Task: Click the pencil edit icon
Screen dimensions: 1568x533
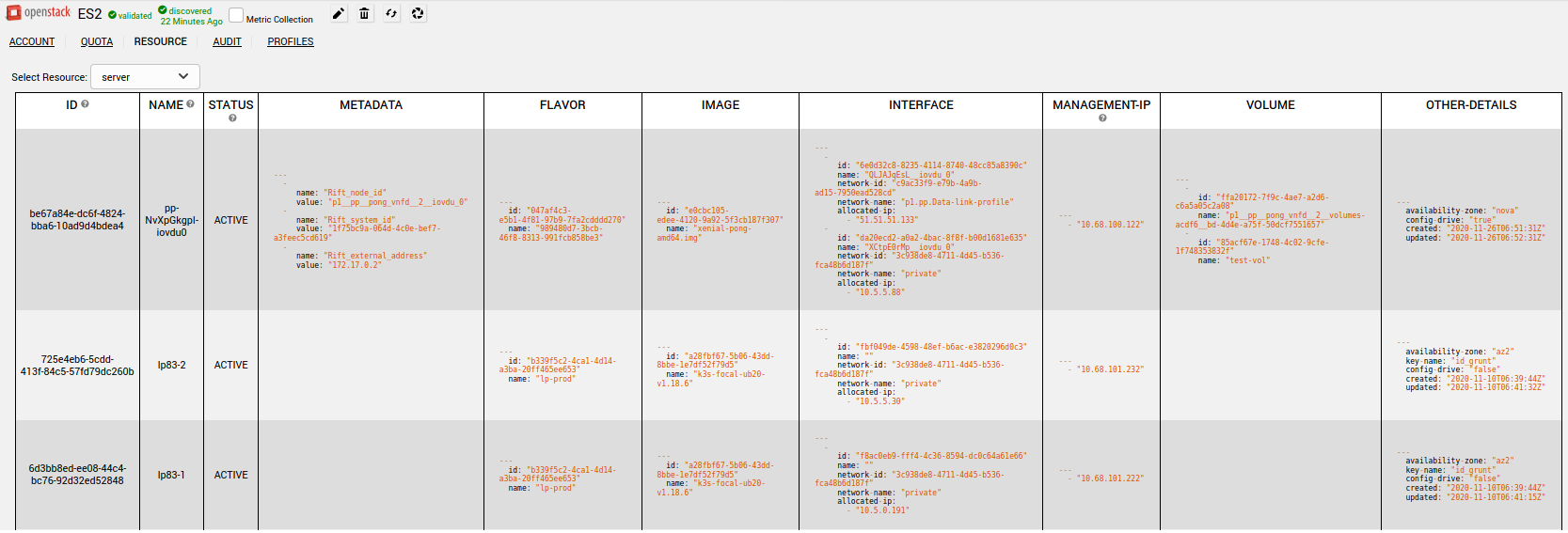Action: coord(339,14)
